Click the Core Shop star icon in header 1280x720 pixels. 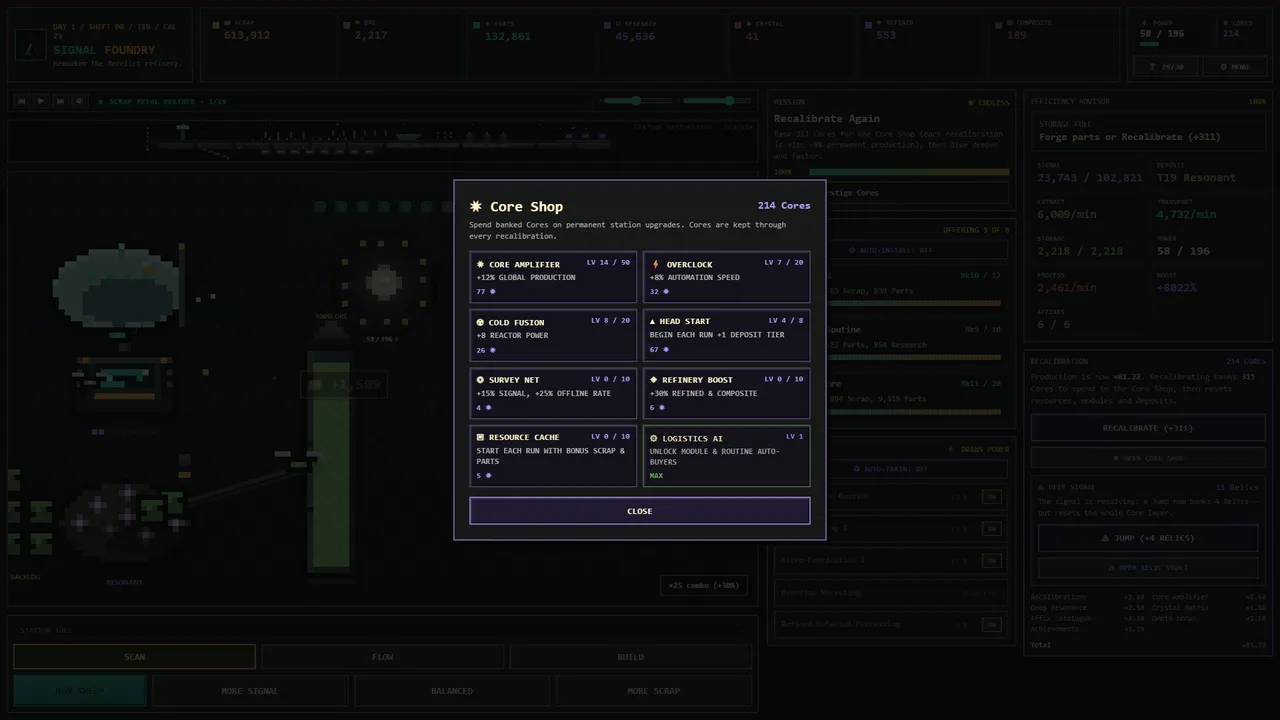tap(476, 206)
